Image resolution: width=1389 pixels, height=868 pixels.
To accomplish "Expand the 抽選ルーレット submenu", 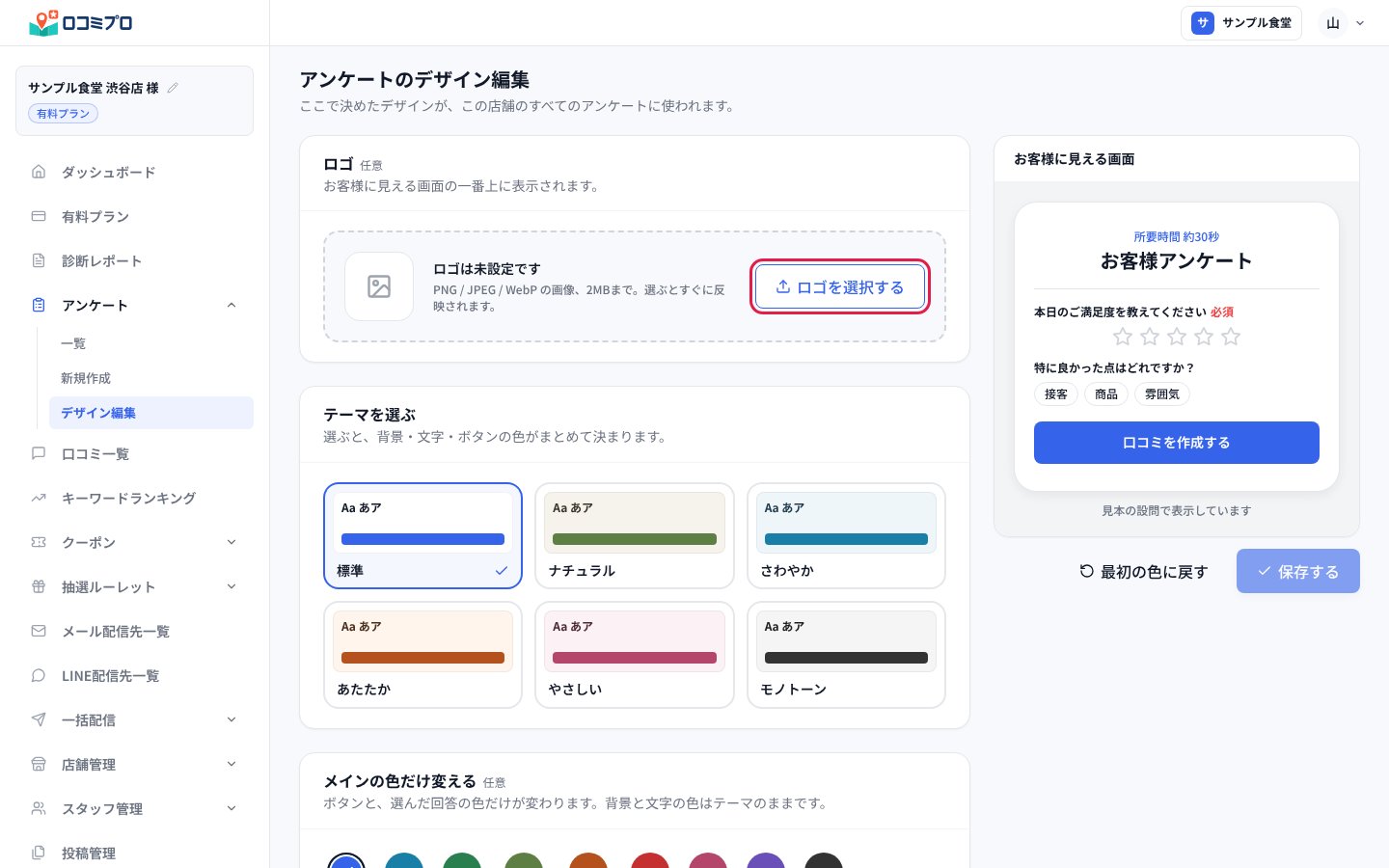I will [x=231, y=586].
